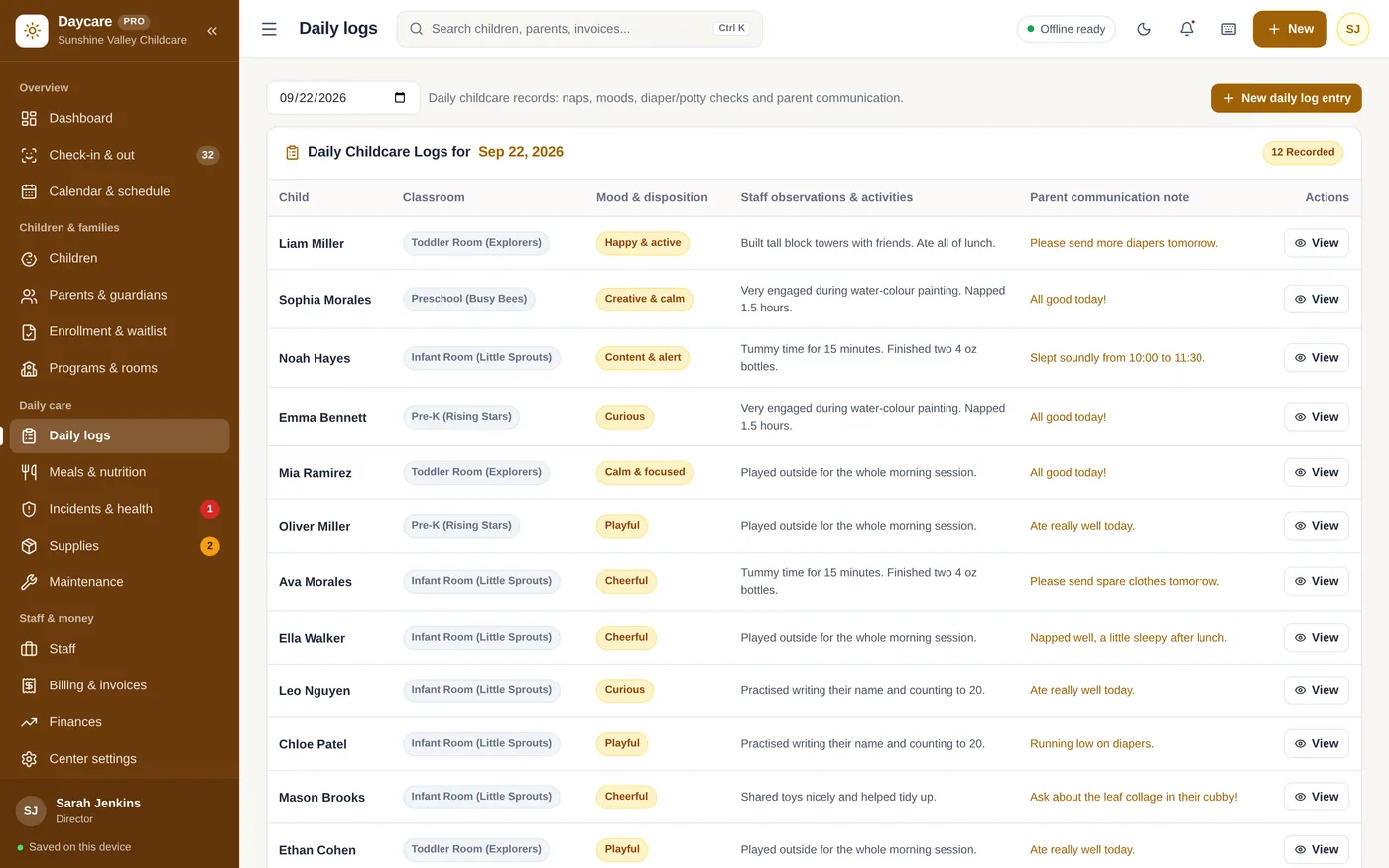
Task: Open the calendar picker in date field
Action: pyautogui.click(x=400, y=98)
